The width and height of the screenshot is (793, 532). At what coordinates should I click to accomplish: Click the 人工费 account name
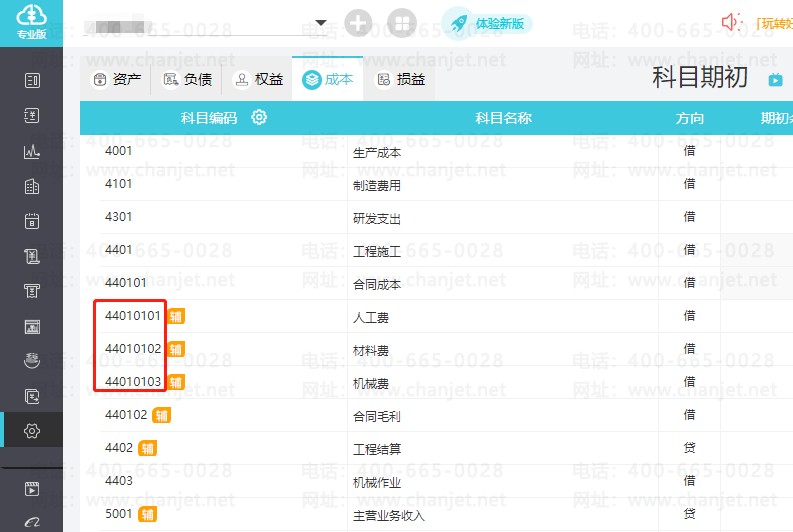[x=371, y=318]
